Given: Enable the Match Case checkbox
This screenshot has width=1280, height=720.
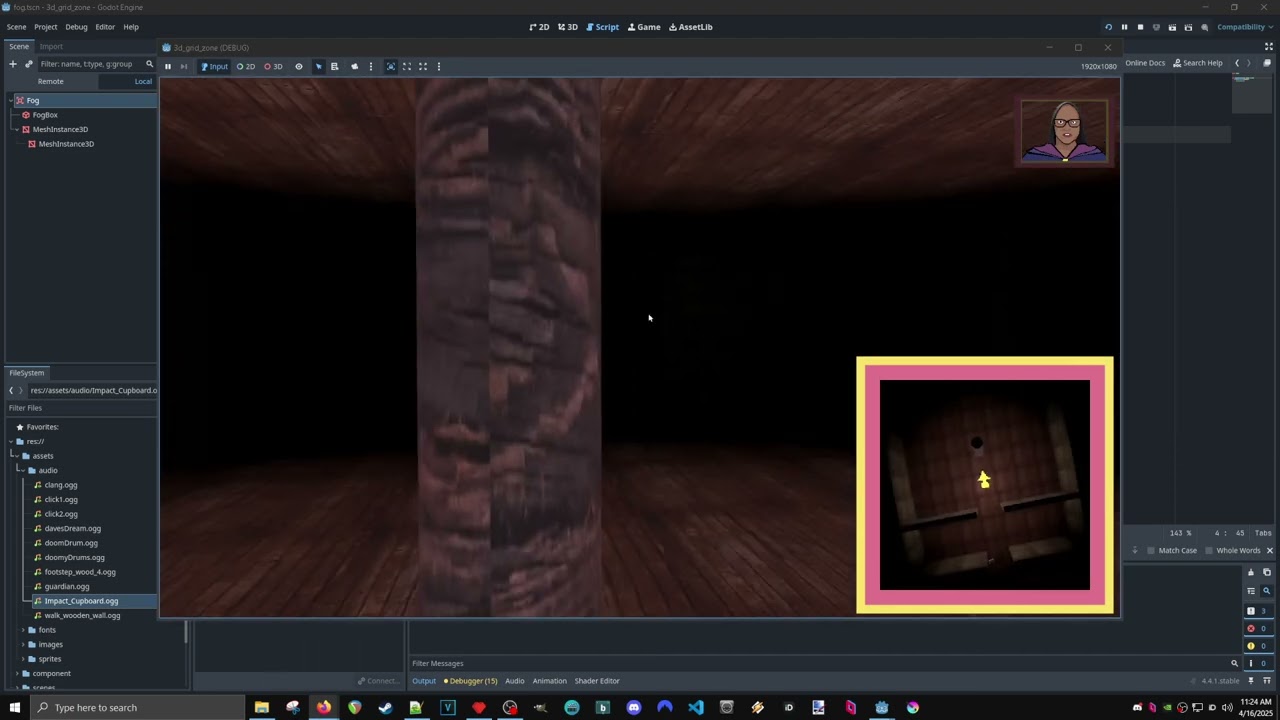Looking at the screenshot, I should (1151, 551).
